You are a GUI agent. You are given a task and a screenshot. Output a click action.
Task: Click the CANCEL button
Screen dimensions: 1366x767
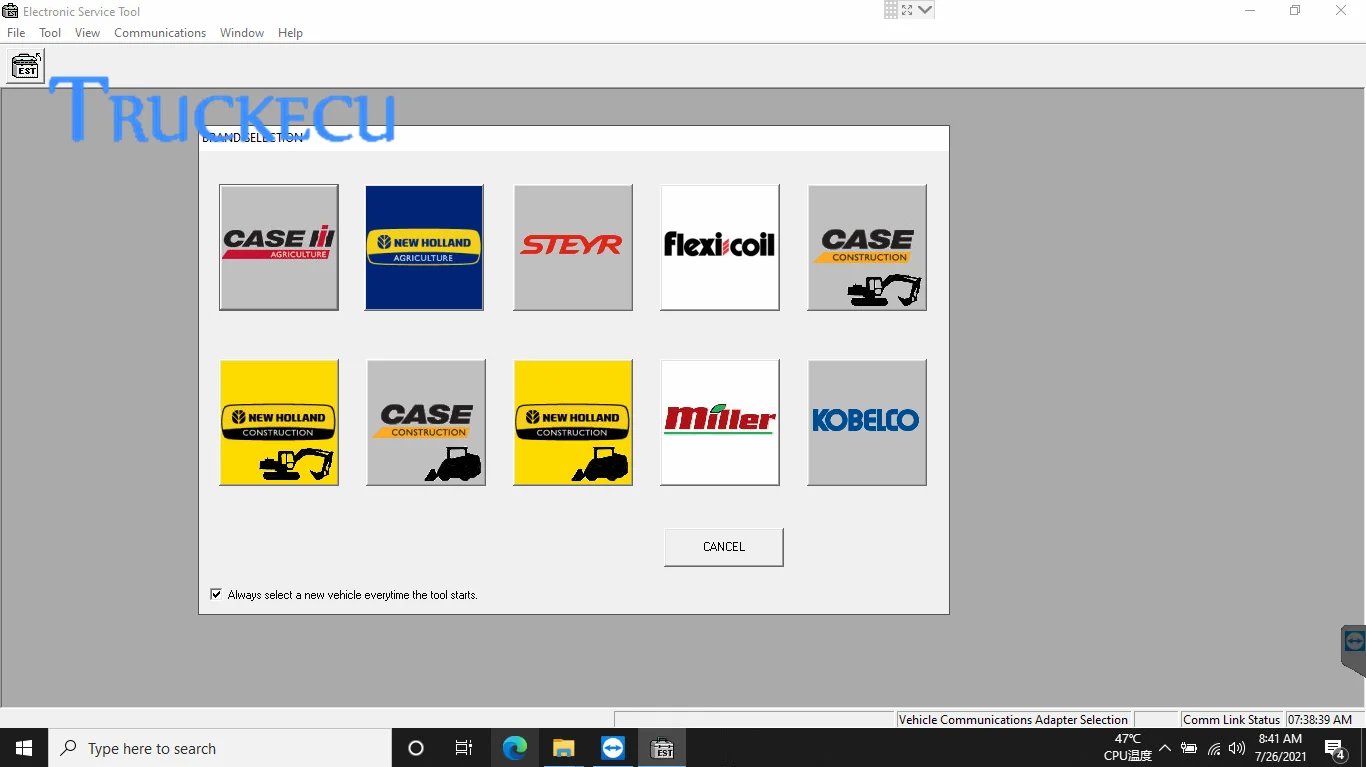pyautogui.click(x=724, y=547)
